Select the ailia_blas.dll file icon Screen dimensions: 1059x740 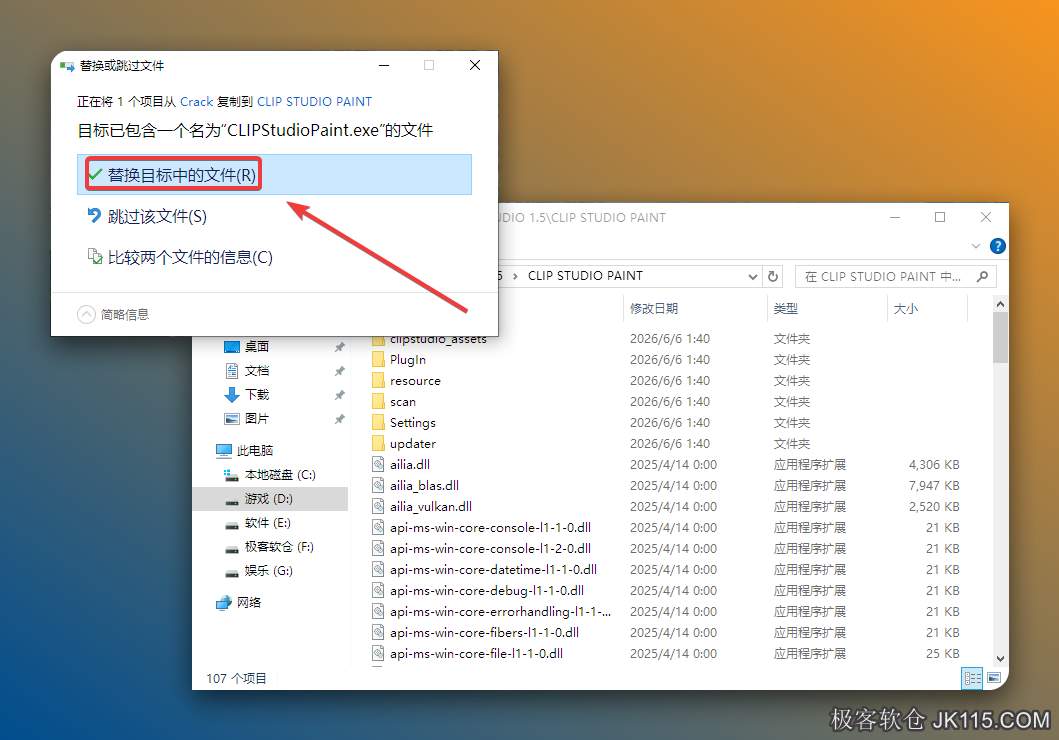378,485
